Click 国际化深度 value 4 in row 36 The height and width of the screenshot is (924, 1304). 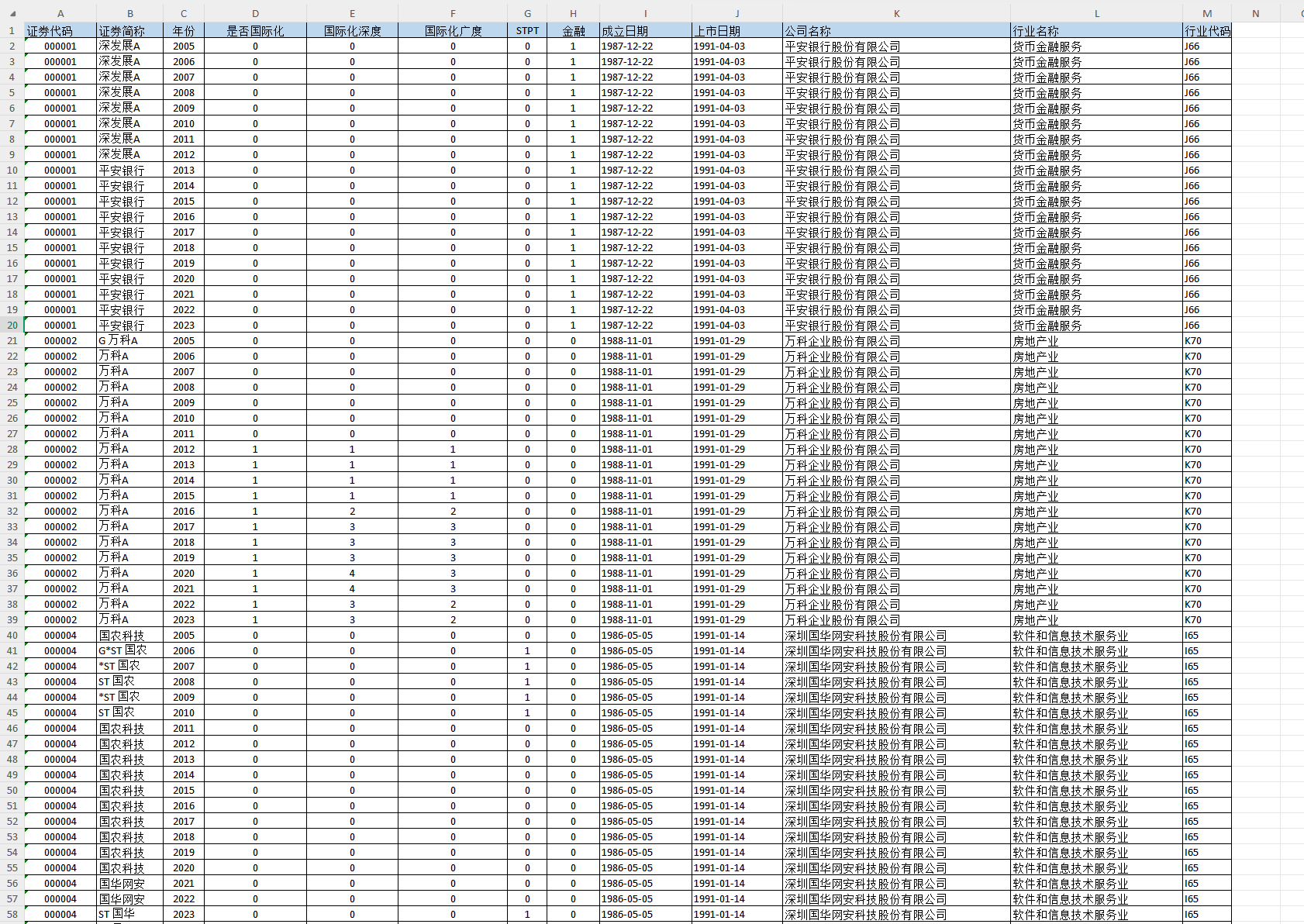click(352, 574)
